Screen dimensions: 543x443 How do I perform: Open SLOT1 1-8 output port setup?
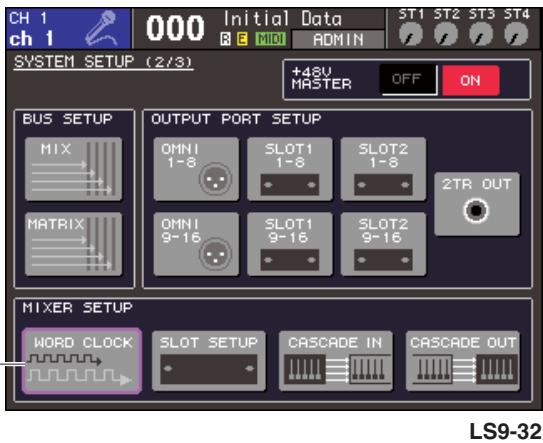click(290, 169)
